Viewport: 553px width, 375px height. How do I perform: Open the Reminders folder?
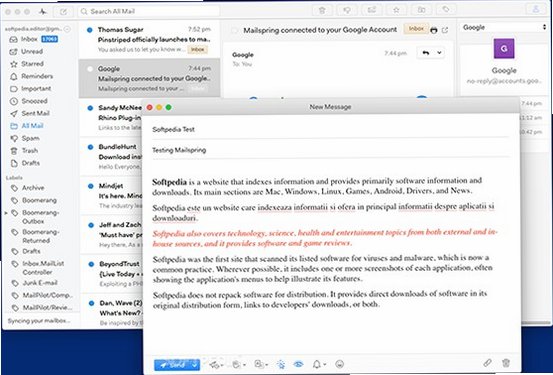31,76
